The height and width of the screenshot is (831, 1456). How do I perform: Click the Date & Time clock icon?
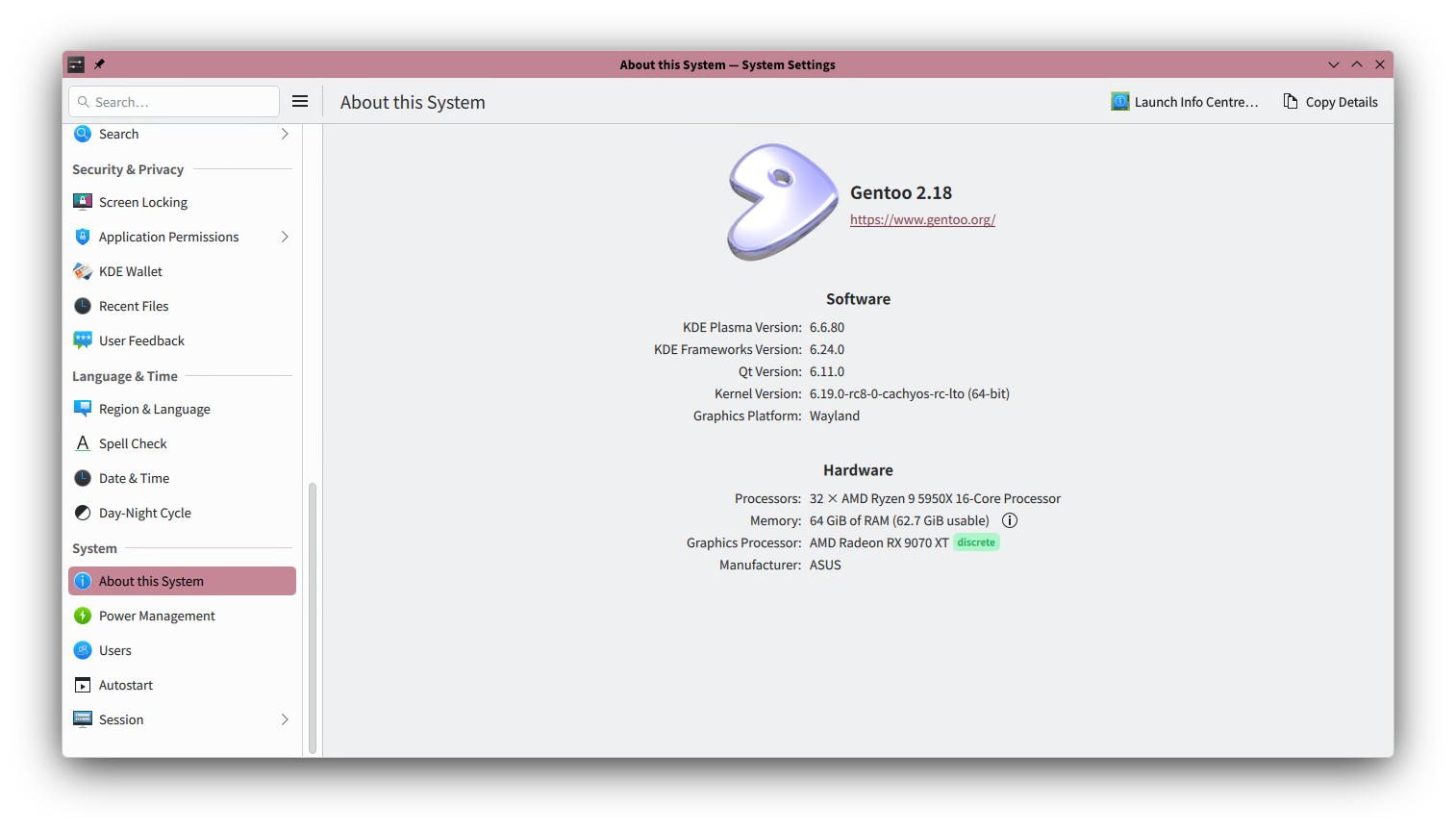[83, 478]
